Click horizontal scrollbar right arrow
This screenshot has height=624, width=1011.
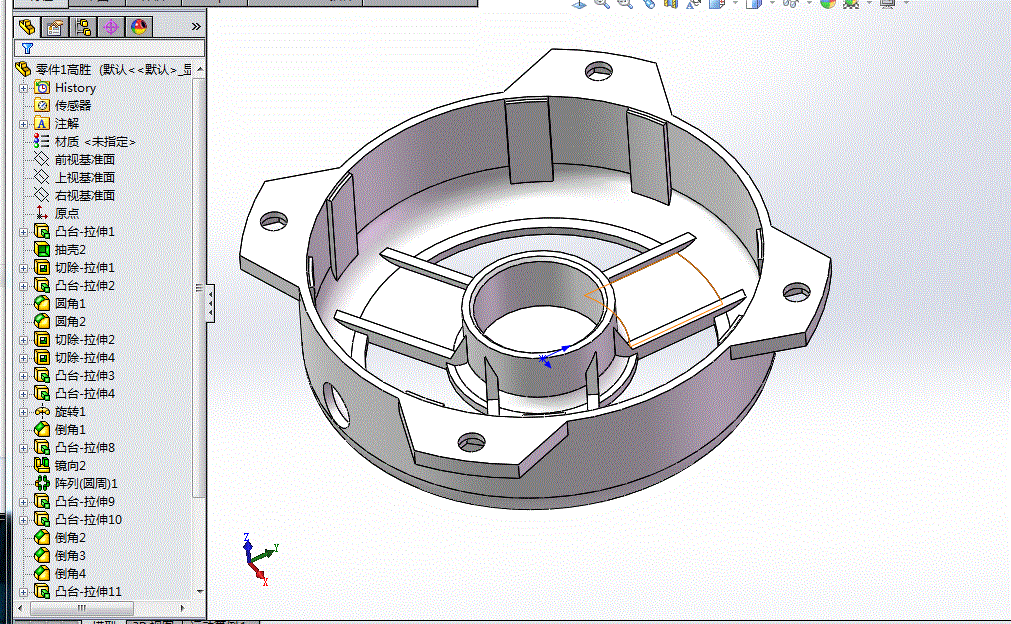point(182,608)
